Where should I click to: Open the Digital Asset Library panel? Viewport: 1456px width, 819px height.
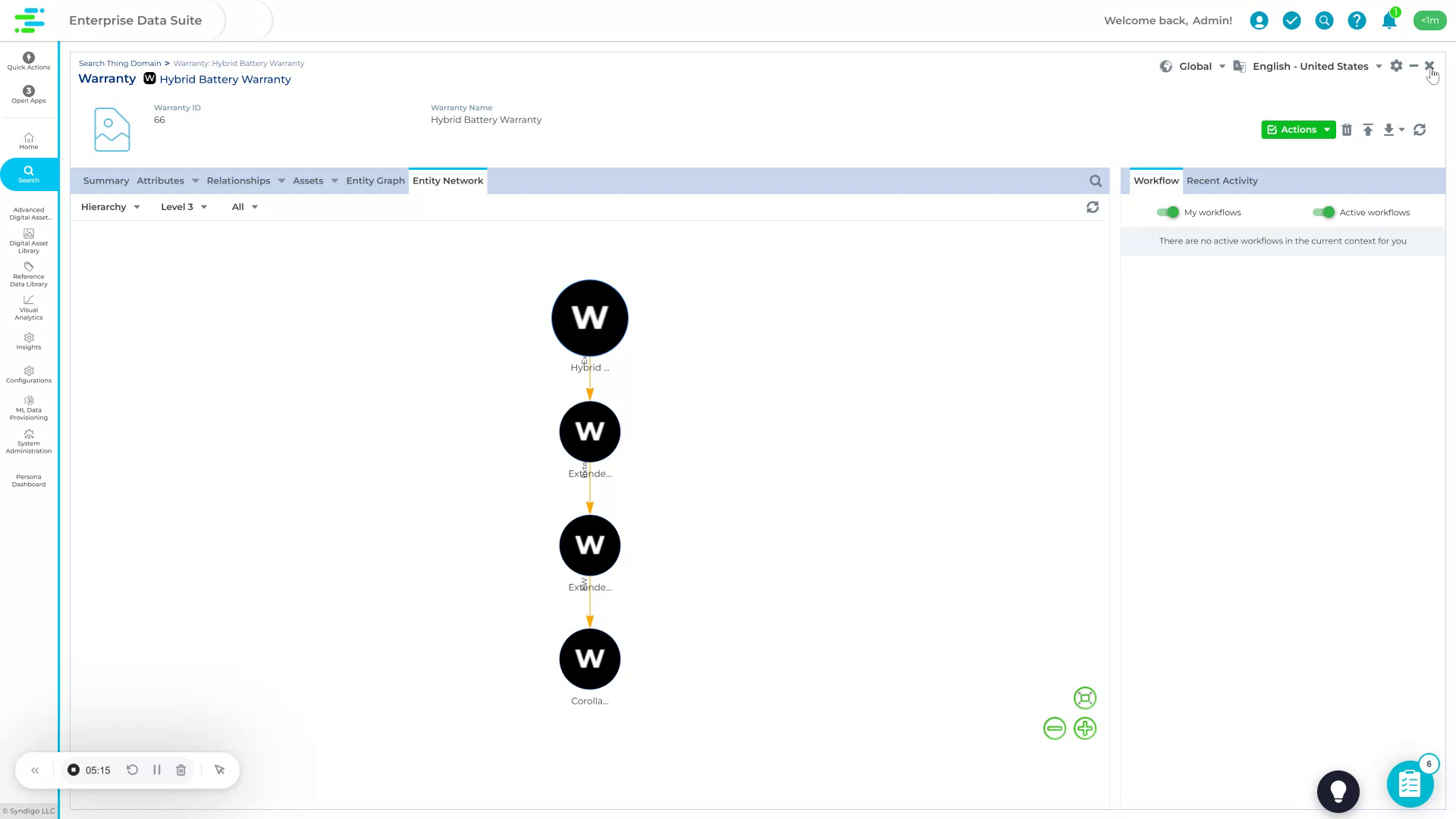click(x=28, y=241)
